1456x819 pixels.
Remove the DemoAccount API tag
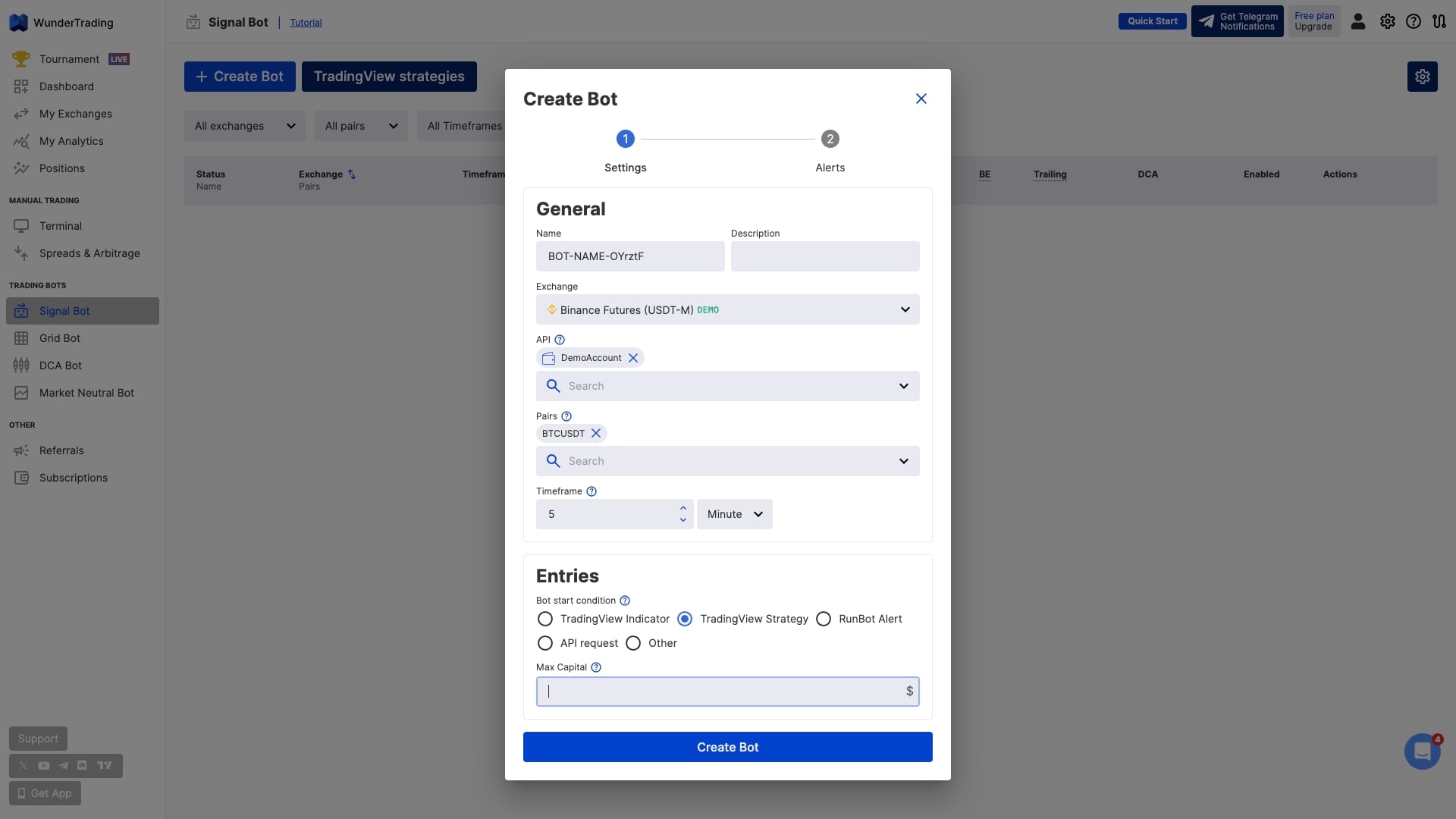click(x=633, y=358)
